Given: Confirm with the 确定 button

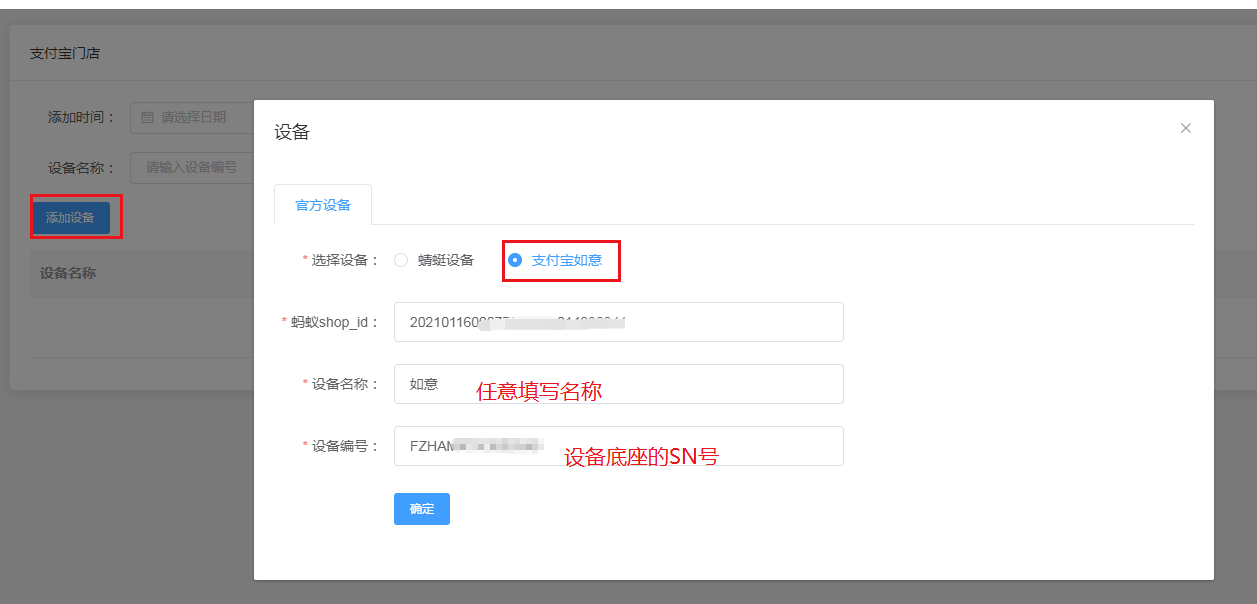Looking at the screenshot, I should tap(422, 509).
